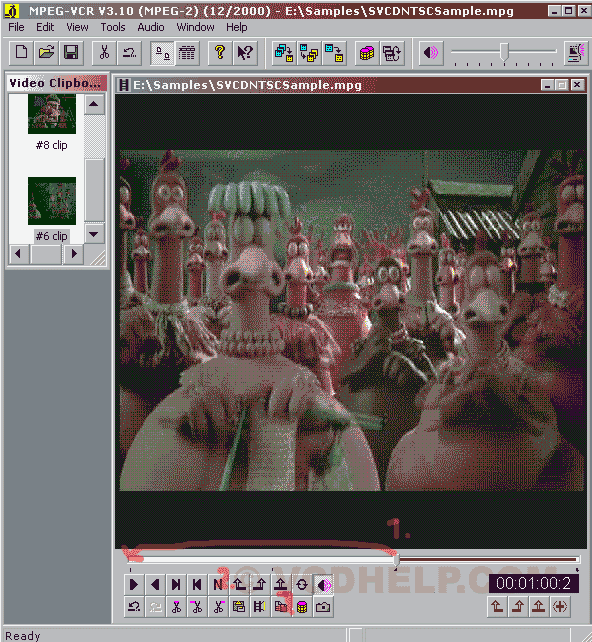Play the video with the forward play button
The width and height of the screenshot is (592, 642).
coord(134,584)
